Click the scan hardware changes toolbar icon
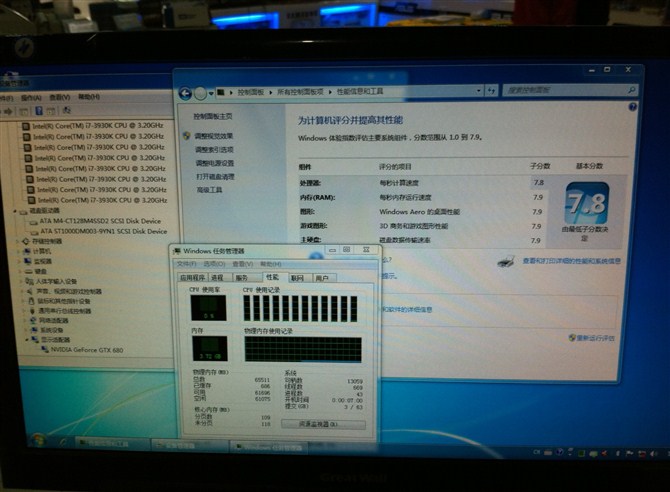The width and height of the screenshot is (670, 492). pos(67,111)
